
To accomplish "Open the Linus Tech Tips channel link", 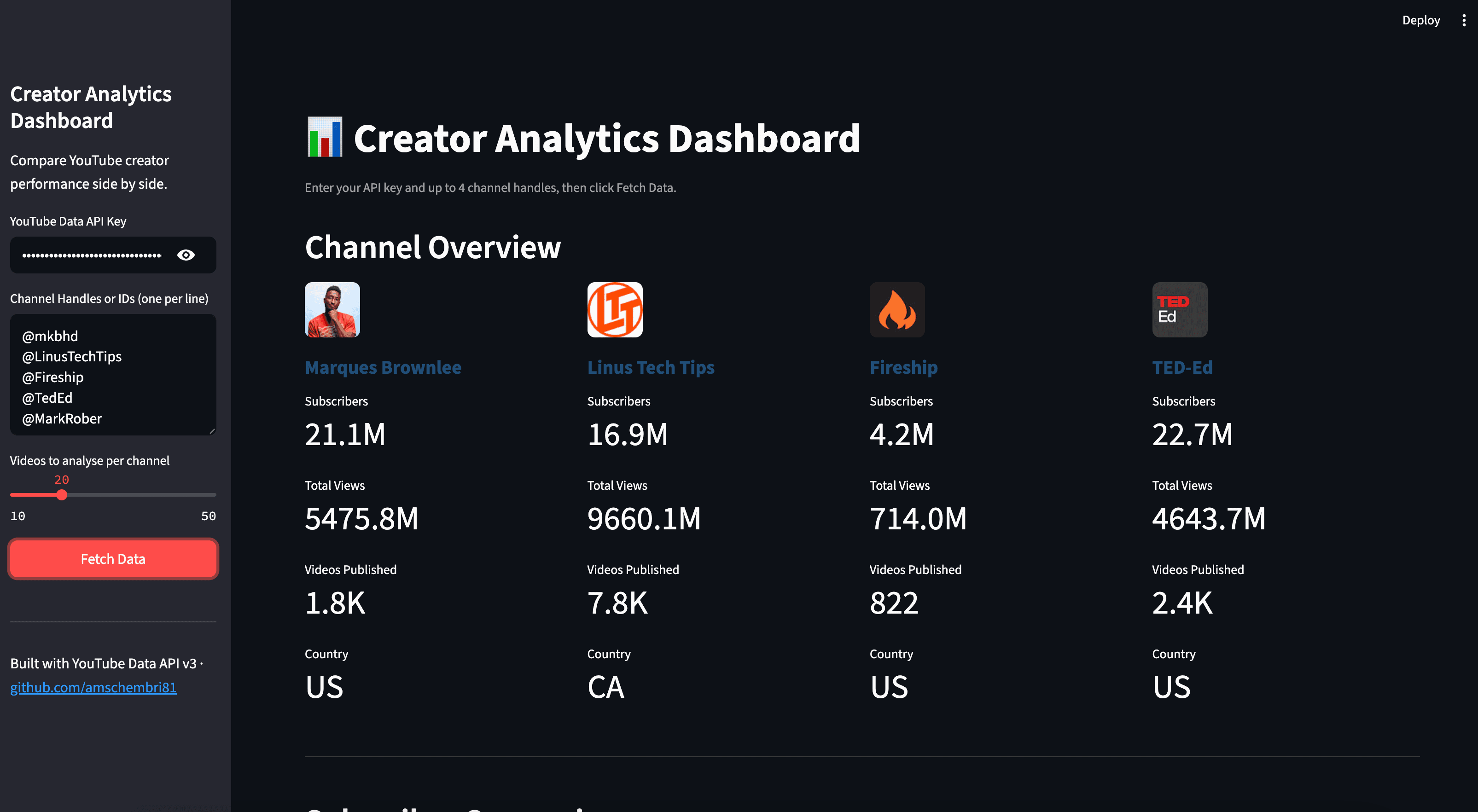I will [651, 368].
